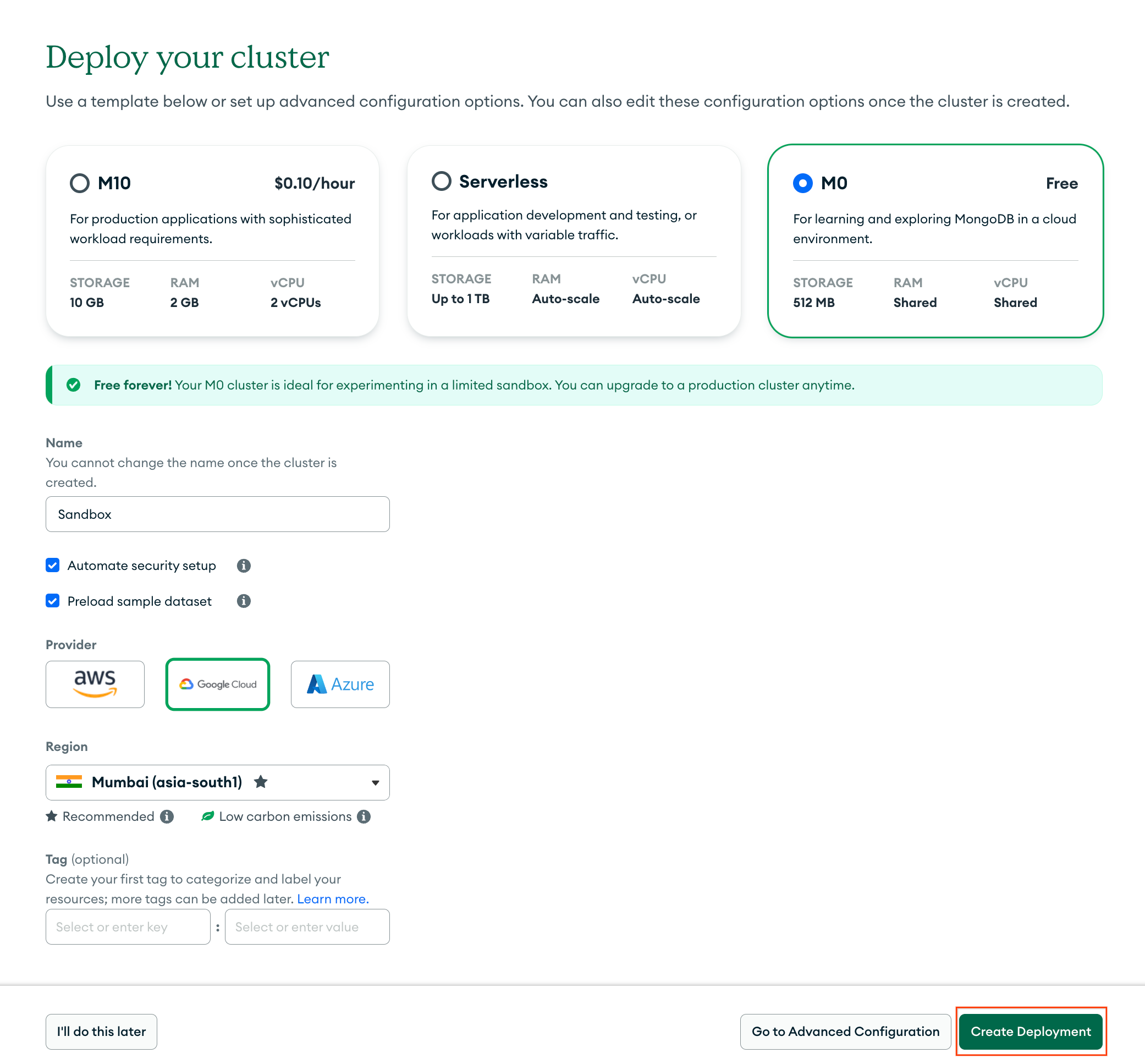Click the Deploy your cluster heading

(187, 57)
